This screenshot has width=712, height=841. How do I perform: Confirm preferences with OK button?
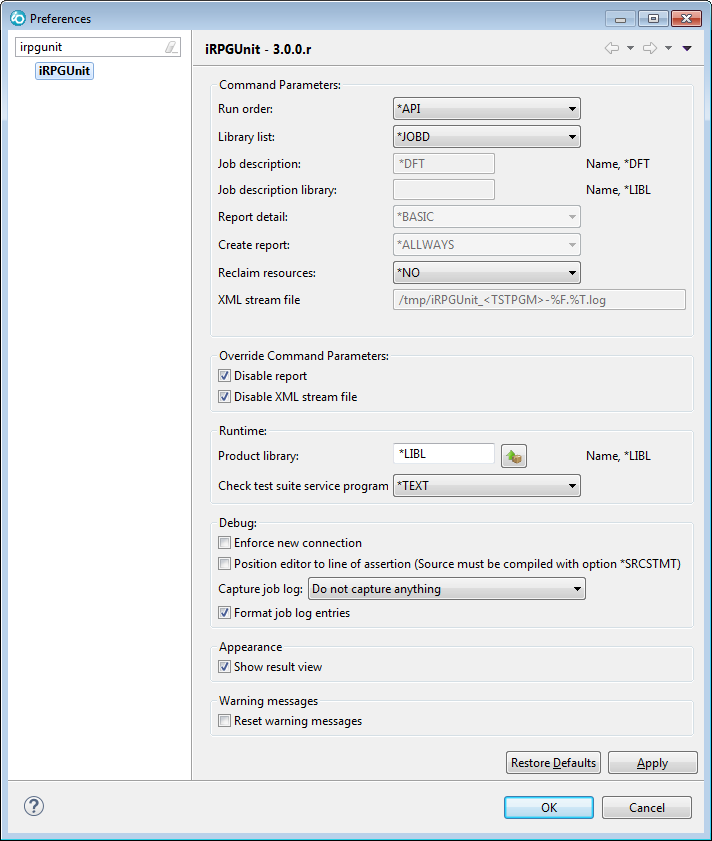[x=549, y=808]
